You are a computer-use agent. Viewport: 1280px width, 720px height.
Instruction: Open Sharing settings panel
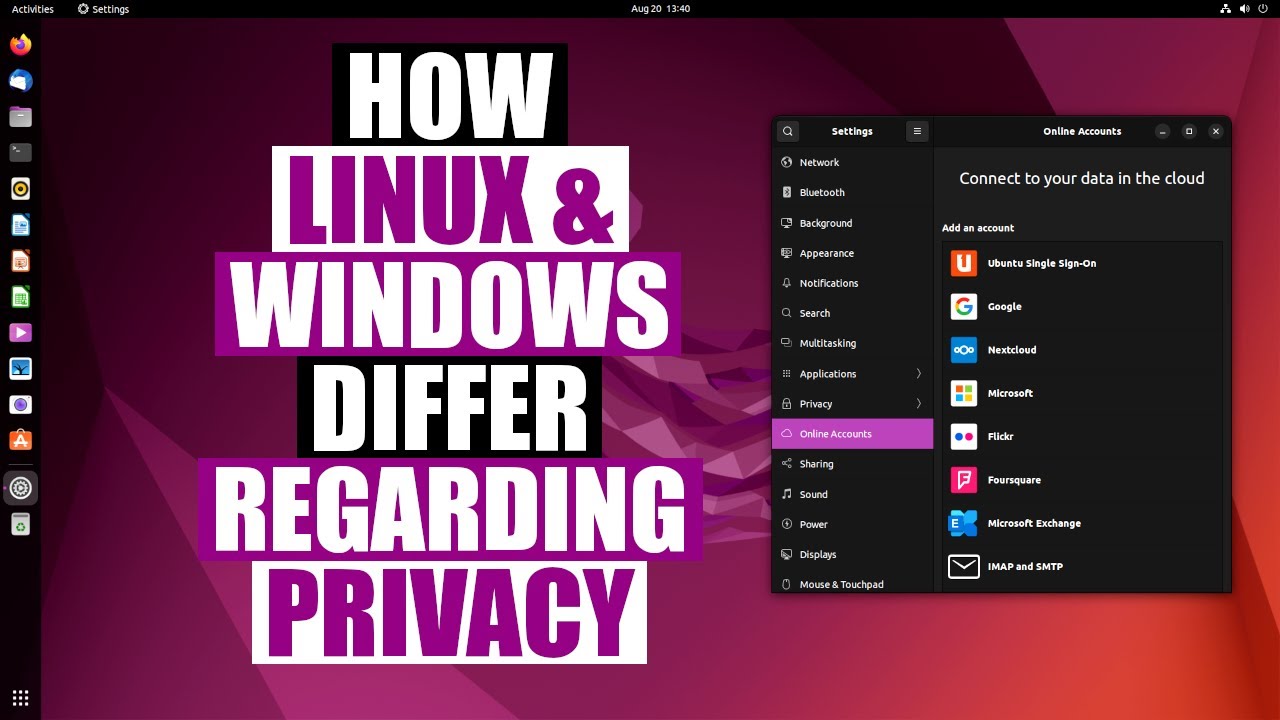[852, 464]
